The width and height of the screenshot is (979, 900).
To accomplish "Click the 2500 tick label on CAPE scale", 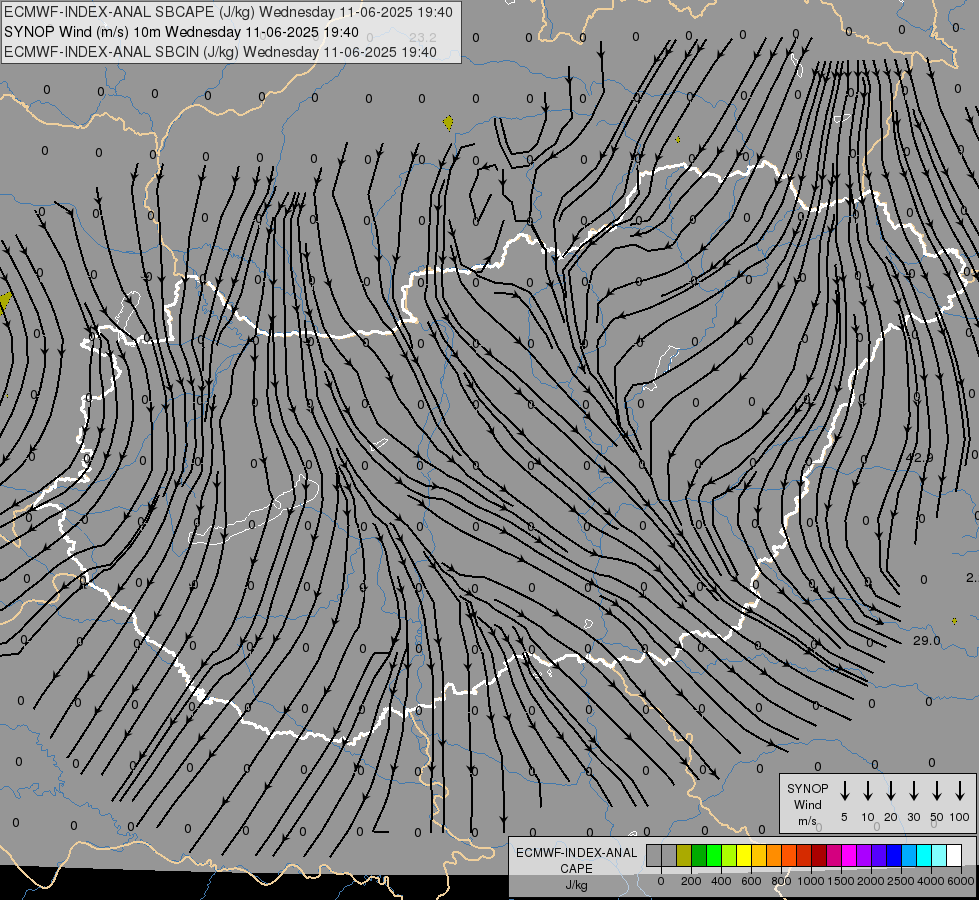I will coord(901,881).
